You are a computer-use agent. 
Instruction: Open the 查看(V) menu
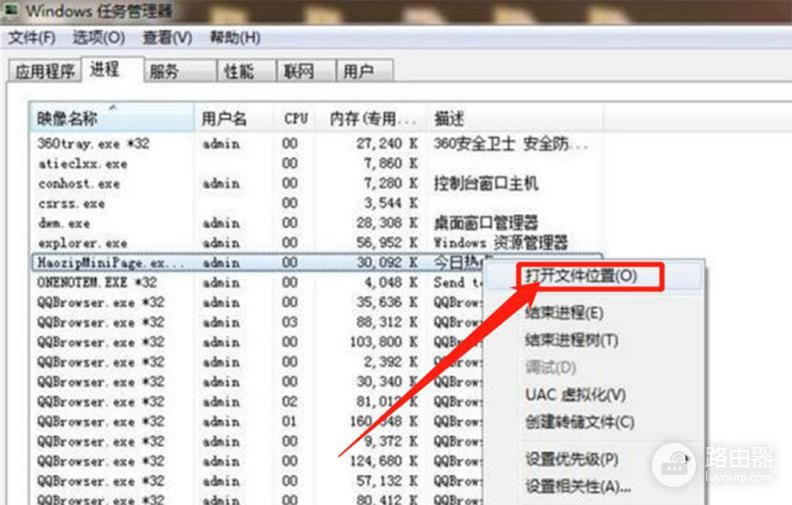(x=166, y=37)
